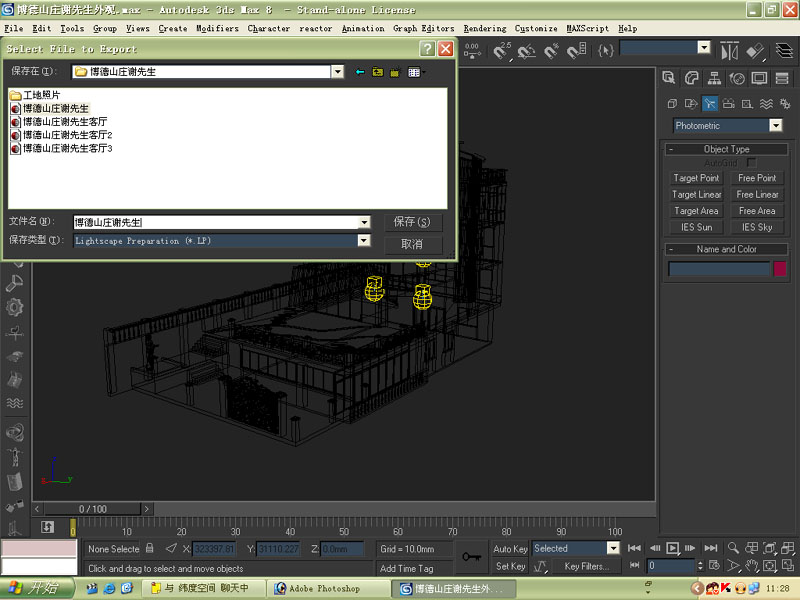Click the X coordinate field
The height and width of the screenshot is (600, 800).
point(214,549)
